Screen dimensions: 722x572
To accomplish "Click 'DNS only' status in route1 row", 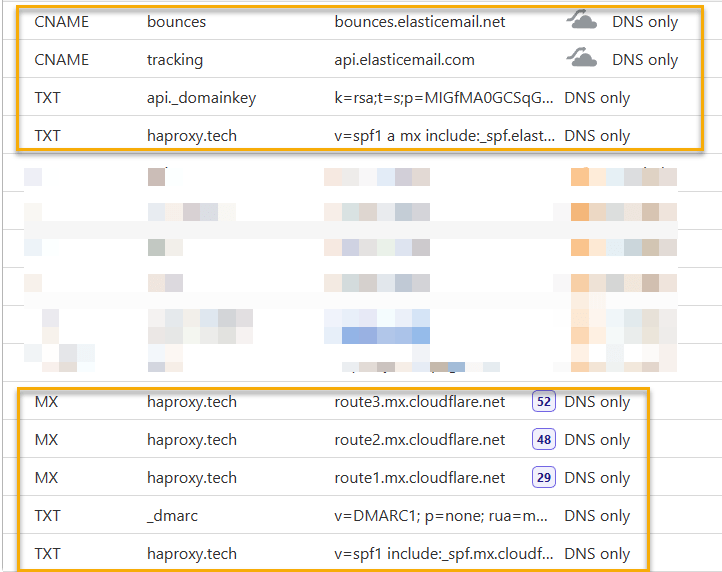I will 597,478.
